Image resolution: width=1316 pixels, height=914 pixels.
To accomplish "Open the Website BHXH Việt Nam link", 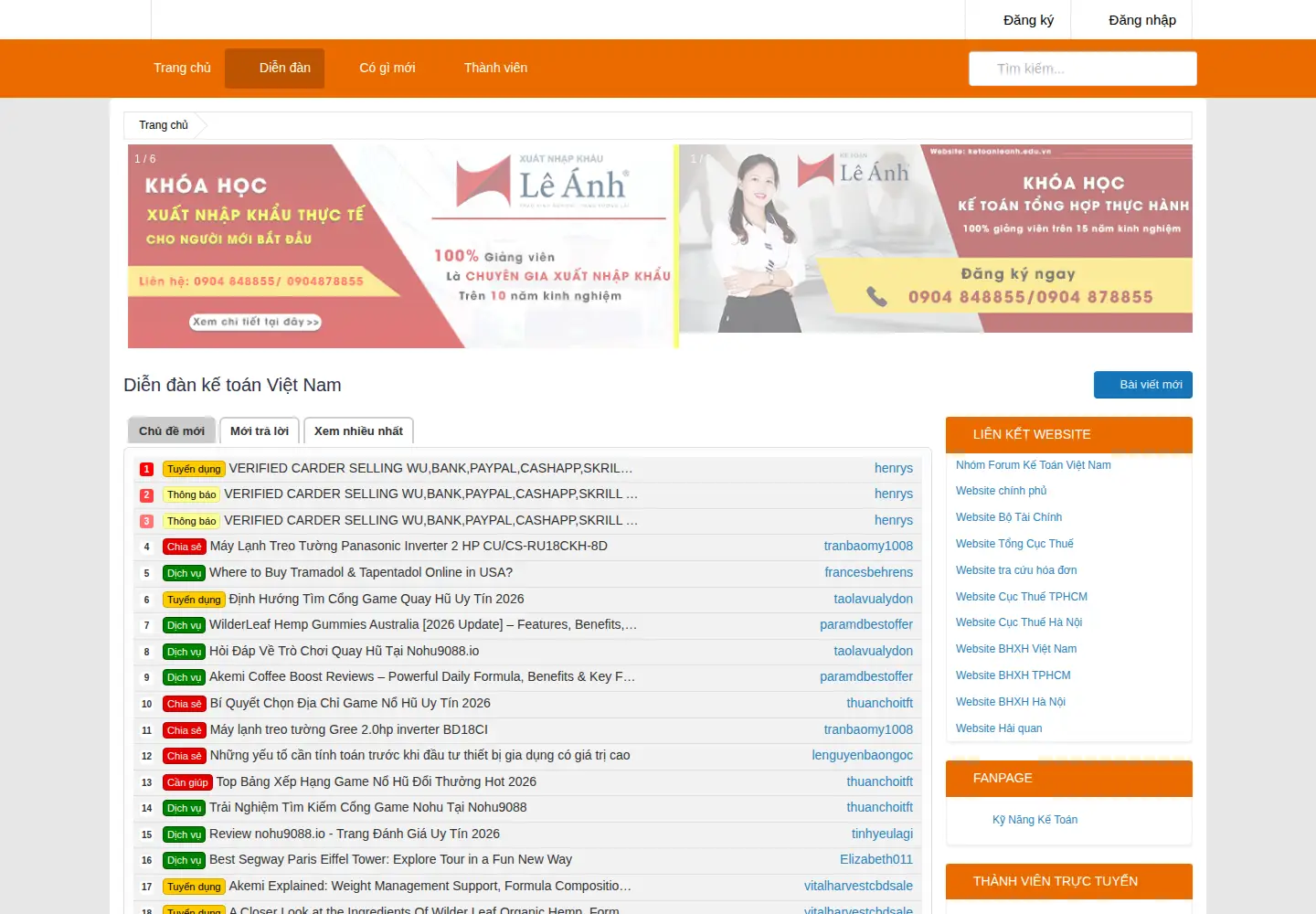I will click(x=1016, y=649).
